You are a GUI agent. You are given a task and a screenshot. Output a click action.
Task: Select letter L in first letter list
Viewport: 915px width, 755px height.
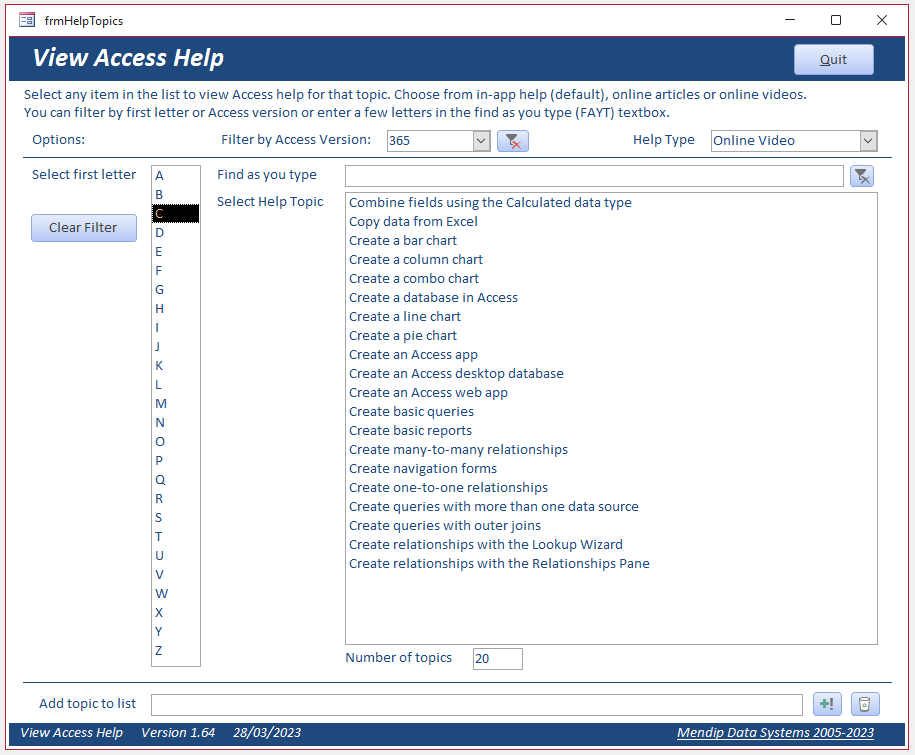pos(176,385)
